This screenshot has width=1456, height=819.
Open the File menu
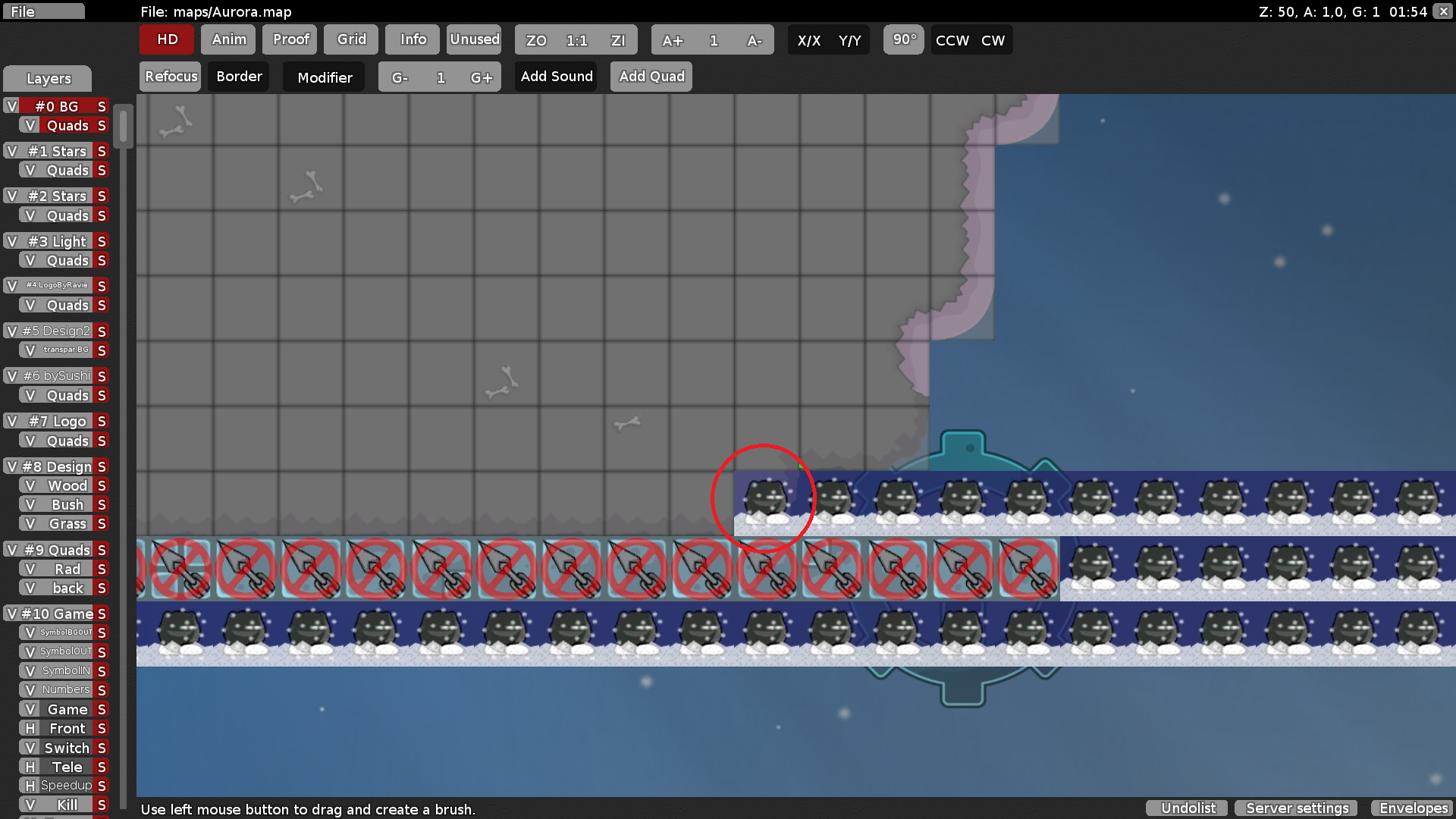point(42,11)
